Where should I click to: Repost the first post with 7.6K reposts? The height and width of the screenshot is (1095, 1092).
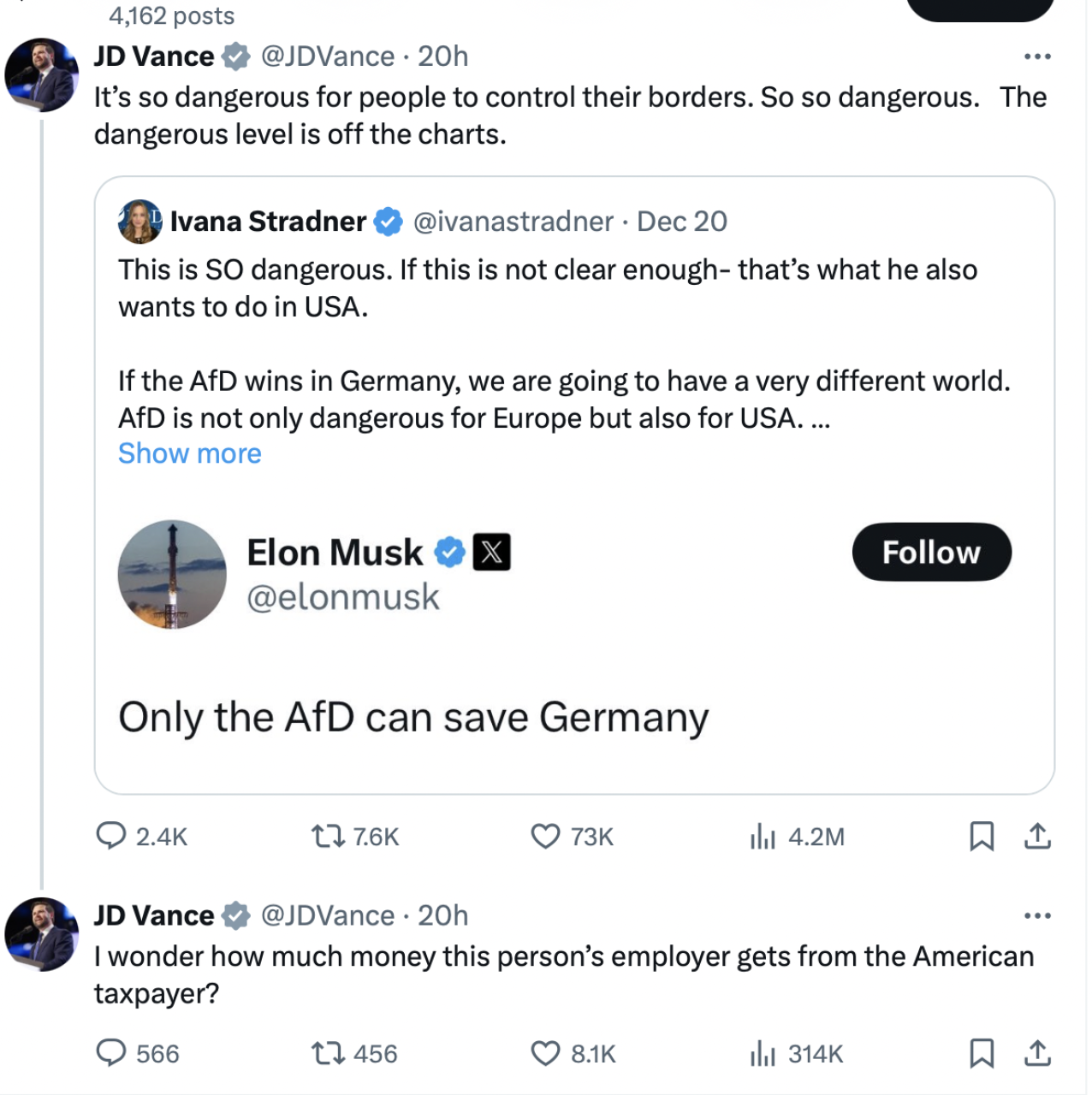(327, 836)
